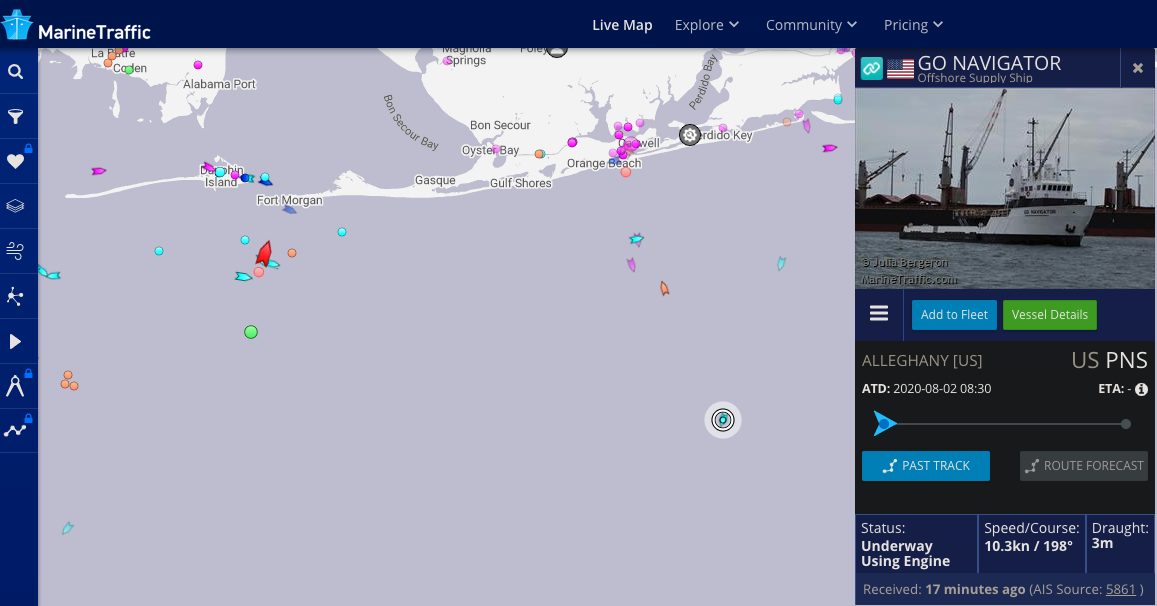Expand the Pricing dropdown menu
This screenshot has width=1157, height=606.
click(x=913, y=25)
